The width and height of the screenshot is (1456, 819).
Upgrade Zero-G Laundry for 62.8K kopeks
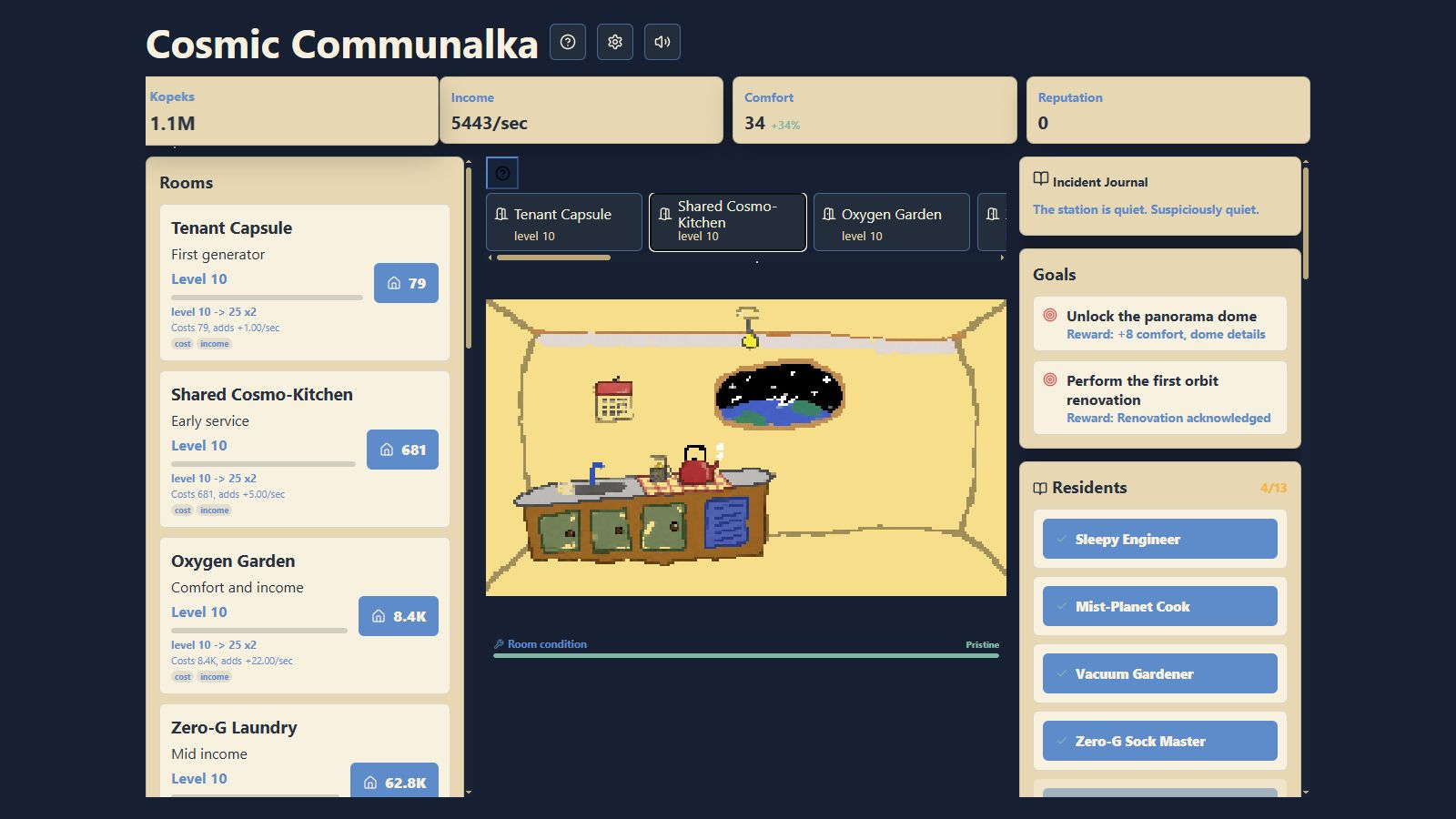click(x=394, y=781)
